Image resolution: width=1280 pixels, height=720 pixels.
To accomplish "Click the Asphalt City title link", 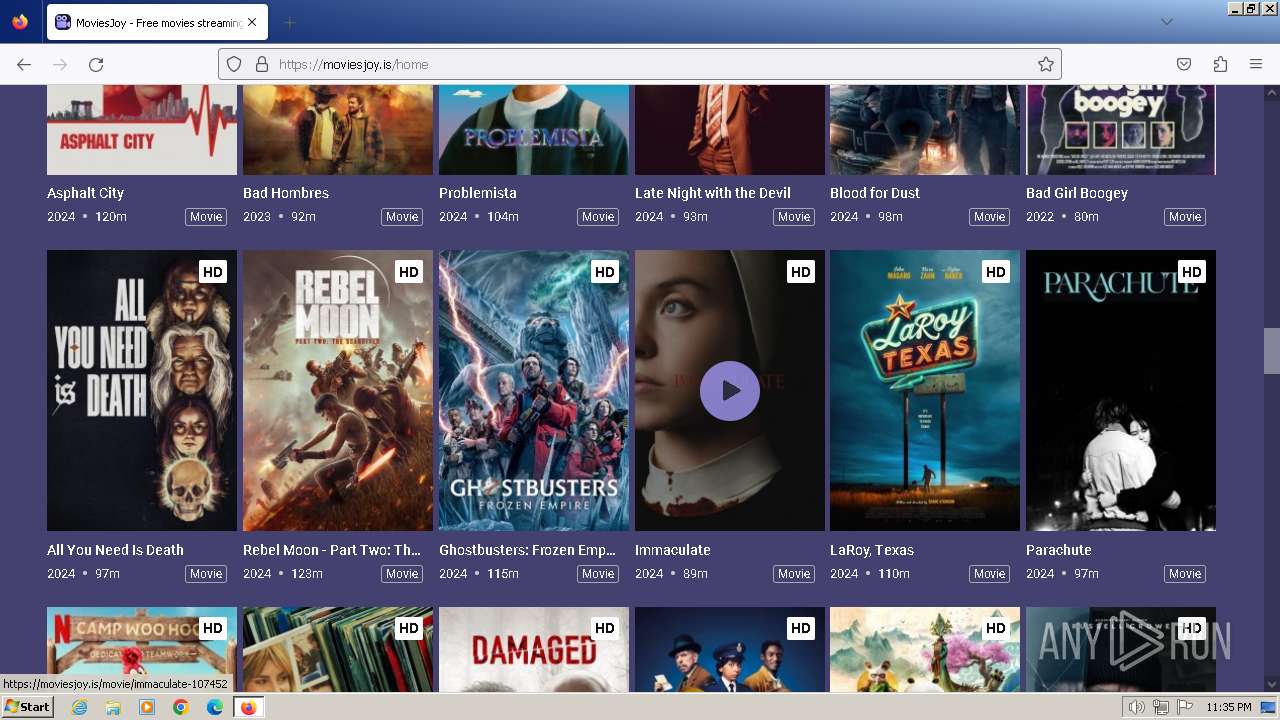I will click(85, 193).
